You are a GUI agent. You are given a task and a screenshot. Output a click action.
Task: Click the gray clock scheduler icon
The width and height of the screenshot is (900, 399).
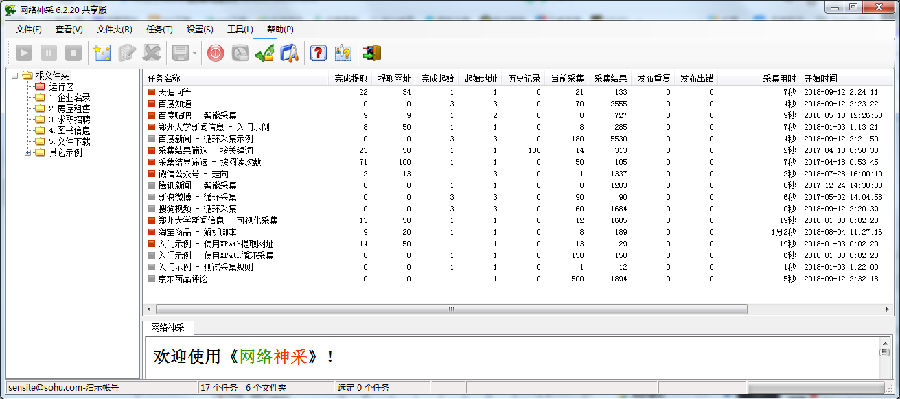point(240,53)
